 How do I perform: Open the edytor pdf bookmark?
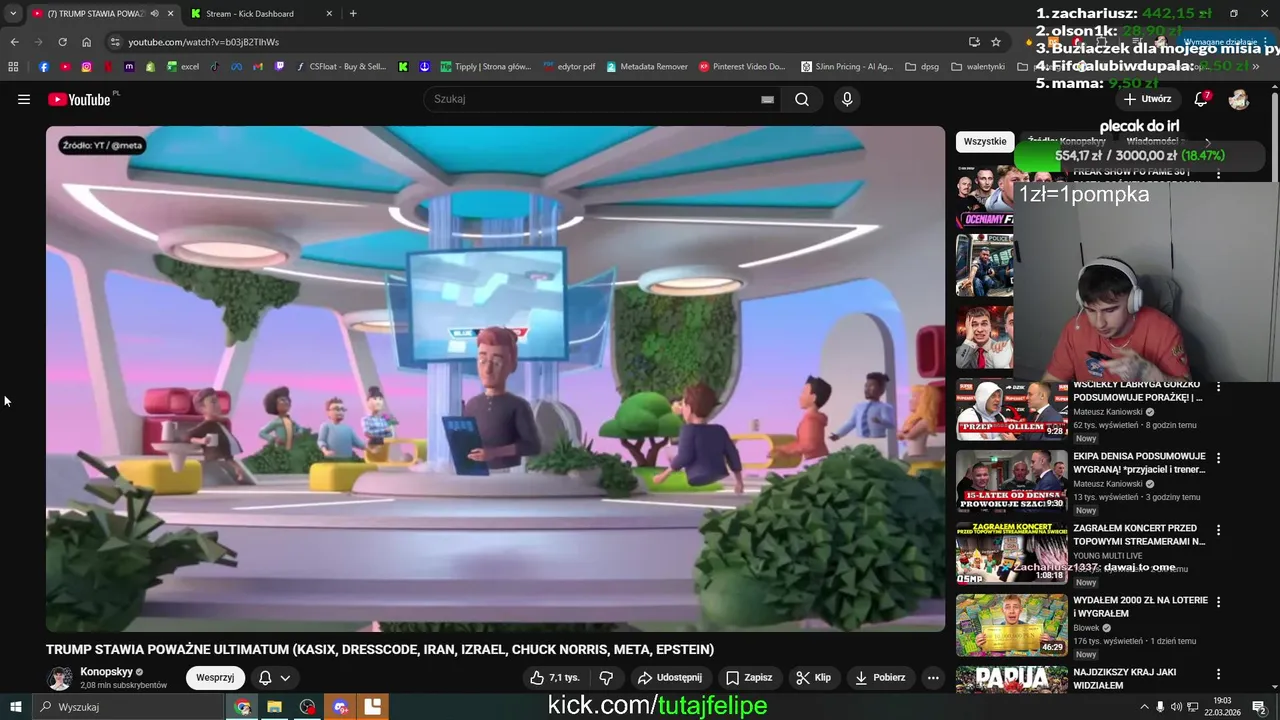point(569,67)
